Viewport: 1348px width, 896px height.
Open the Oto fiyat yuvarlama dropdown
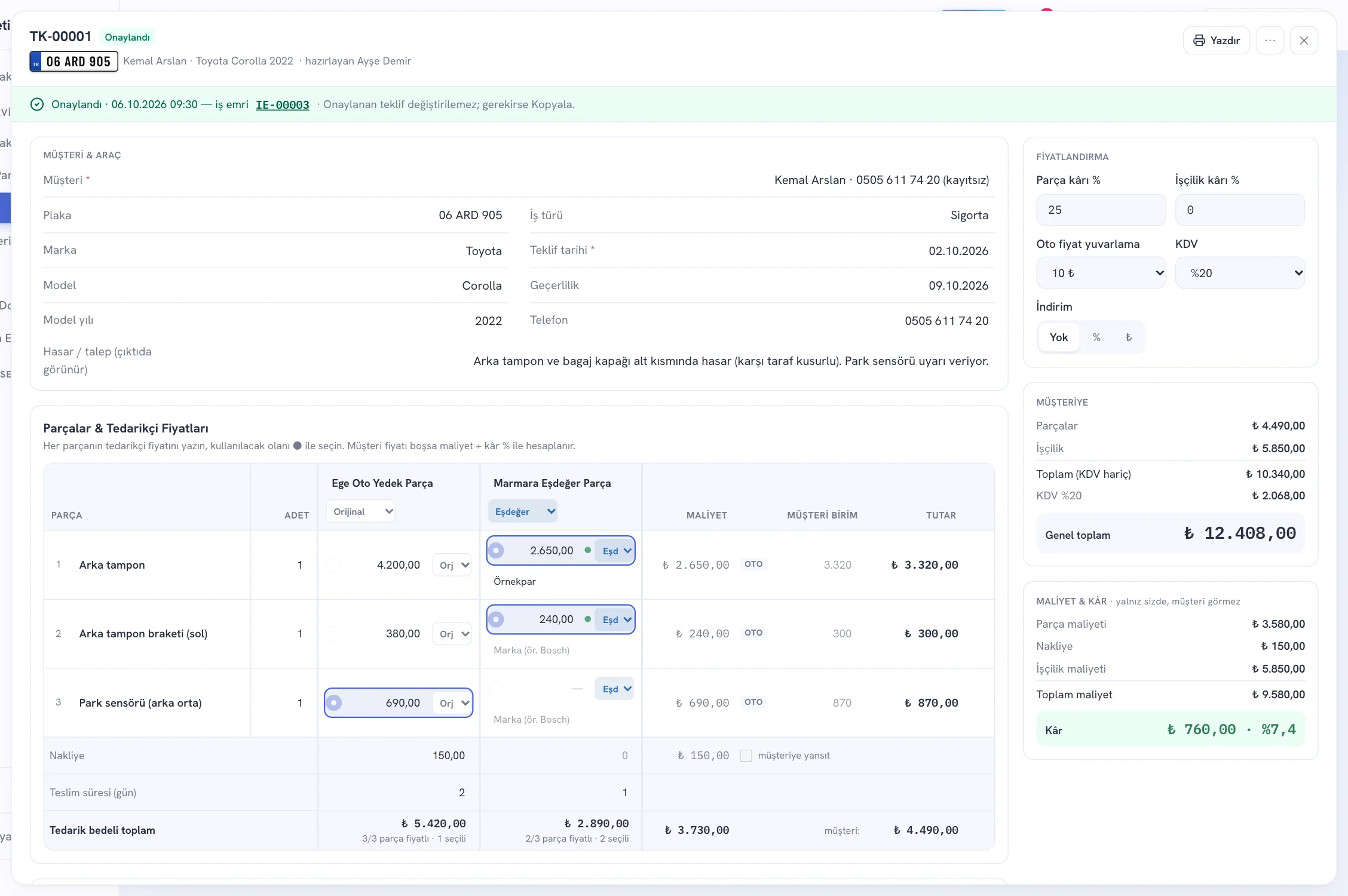(x=1101, y=273)
